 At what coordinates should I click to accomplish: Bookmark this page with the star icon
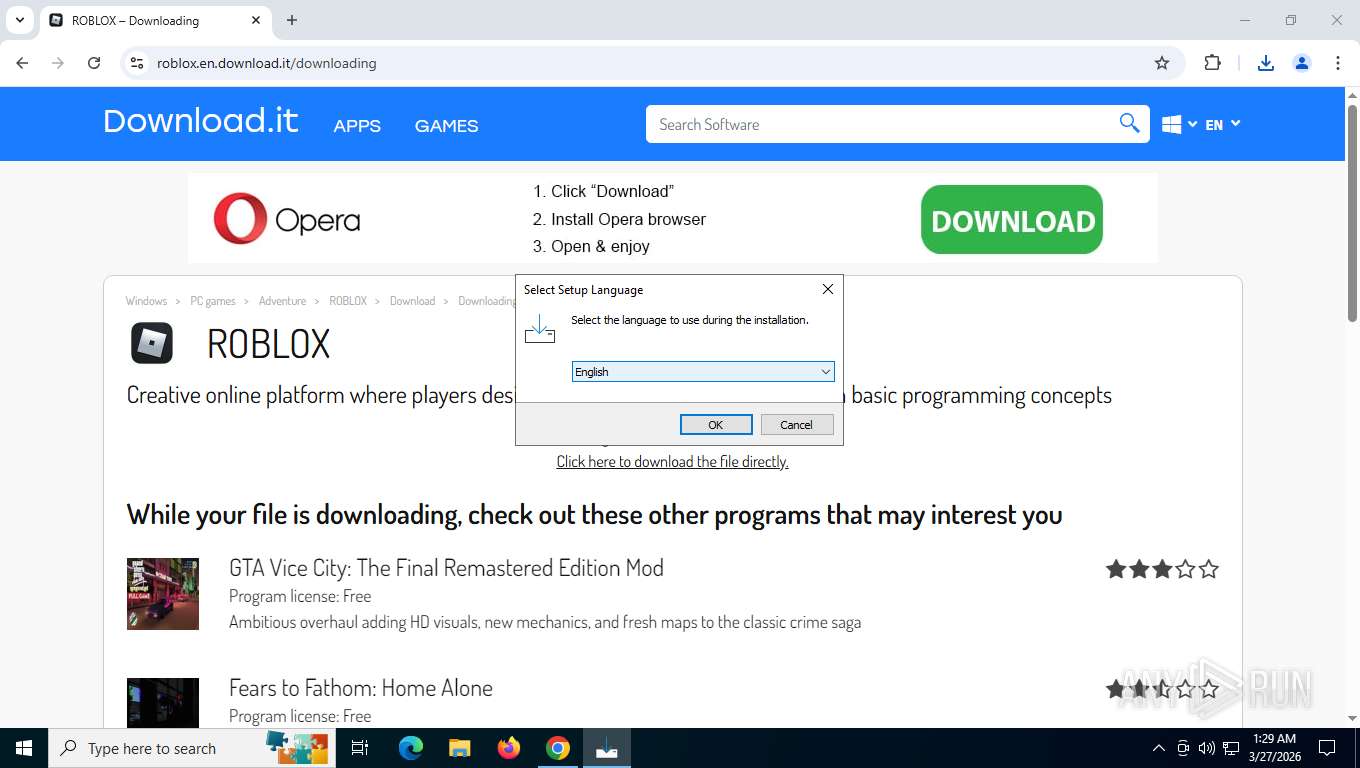(1162, 63)
